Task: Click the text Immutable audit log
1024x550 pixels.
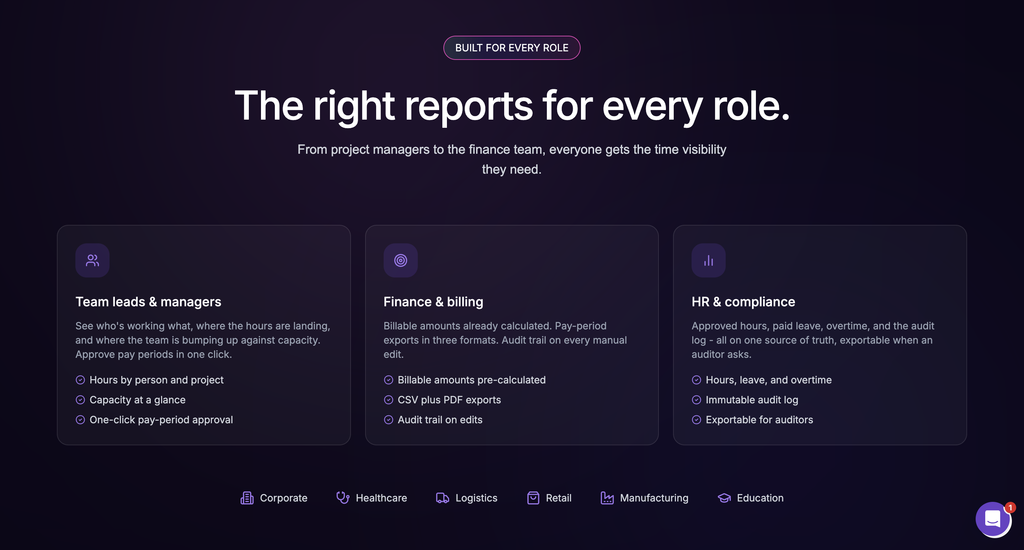Action: 752,400
